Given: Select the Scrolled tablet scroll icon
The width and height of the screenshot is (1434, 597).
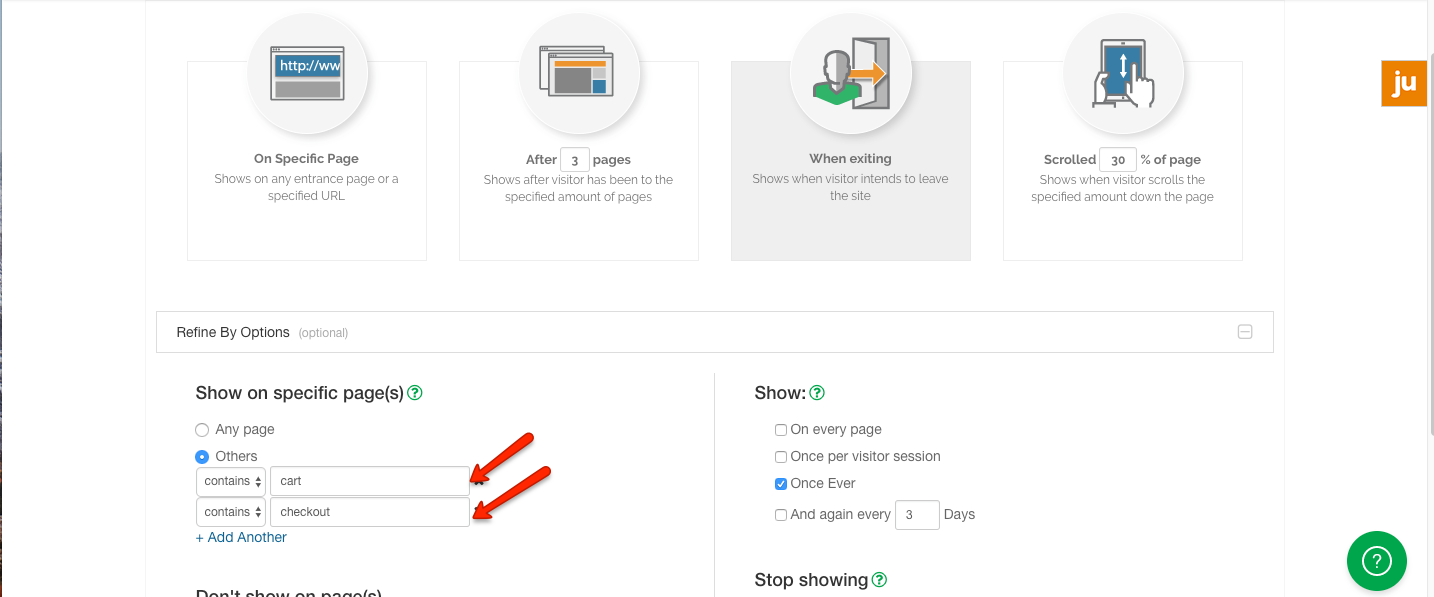Looking at the screenshot, I should 1123,74.
